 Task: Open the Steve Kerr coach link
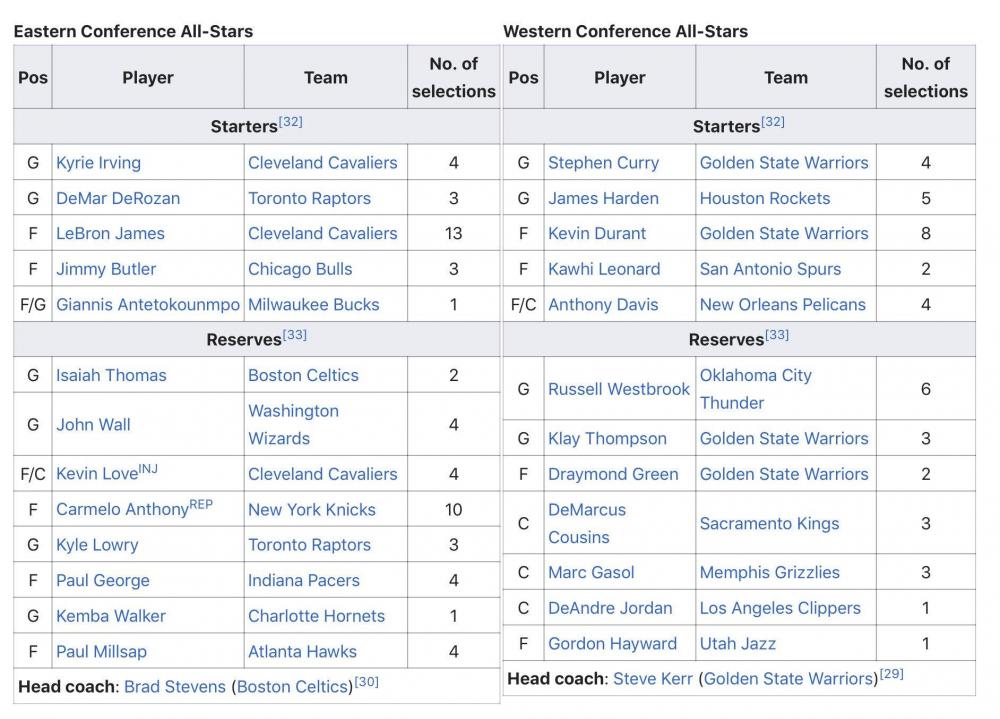653,679
